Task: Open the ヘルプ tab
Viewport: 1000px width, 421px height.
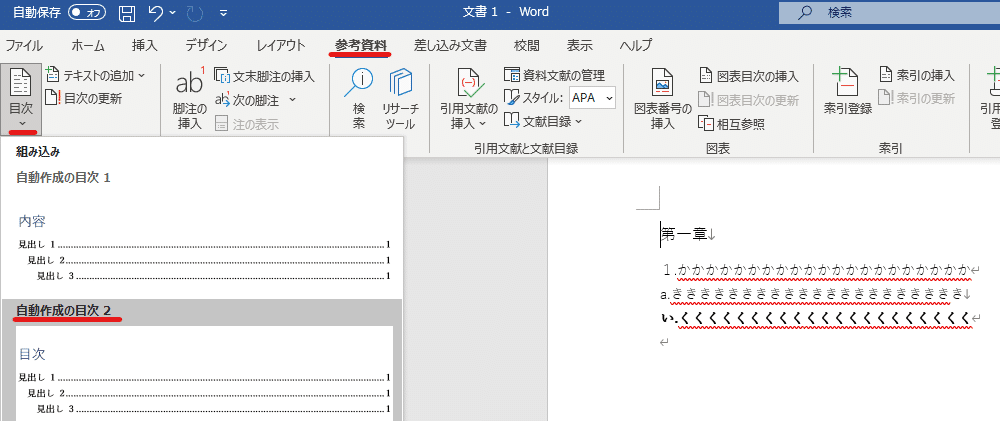Action: (x=636, y=45)
